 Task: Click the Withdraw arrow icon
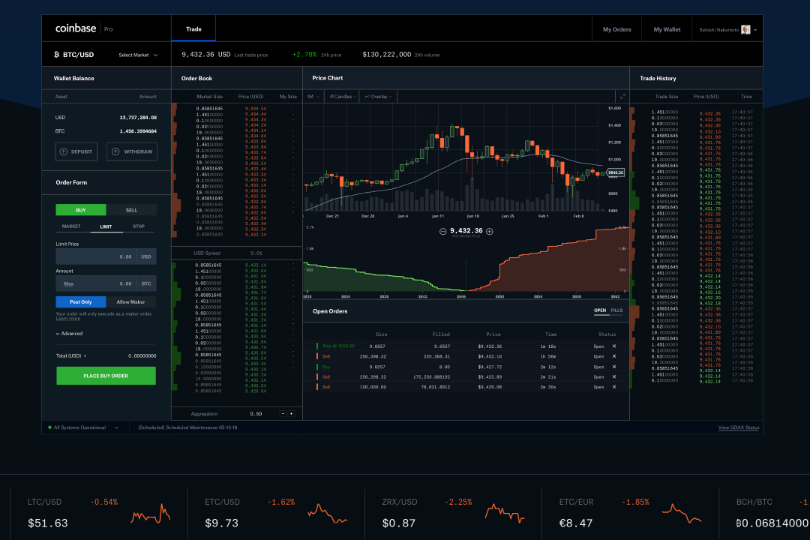(116, 151)
